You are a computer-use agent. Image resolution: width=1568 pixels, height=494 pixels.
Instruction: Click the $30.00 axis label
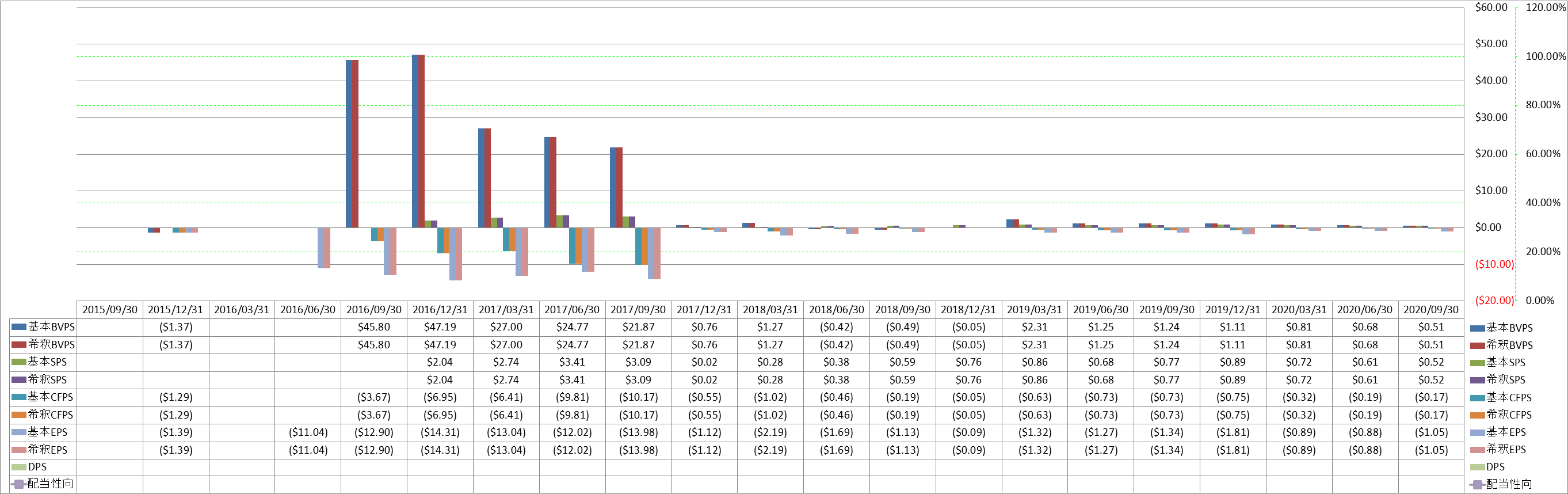(x=1491, y=117)
